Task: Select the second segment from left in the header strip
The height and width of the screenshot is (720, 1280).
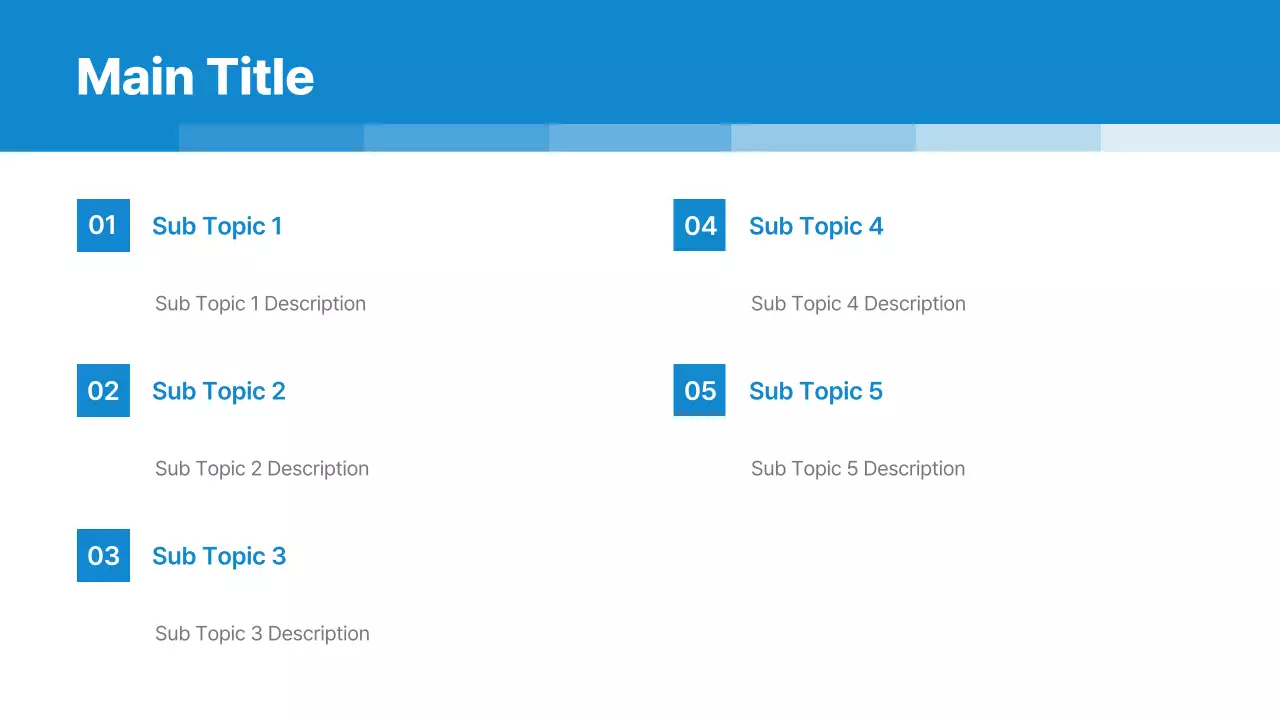Action: 456,138
